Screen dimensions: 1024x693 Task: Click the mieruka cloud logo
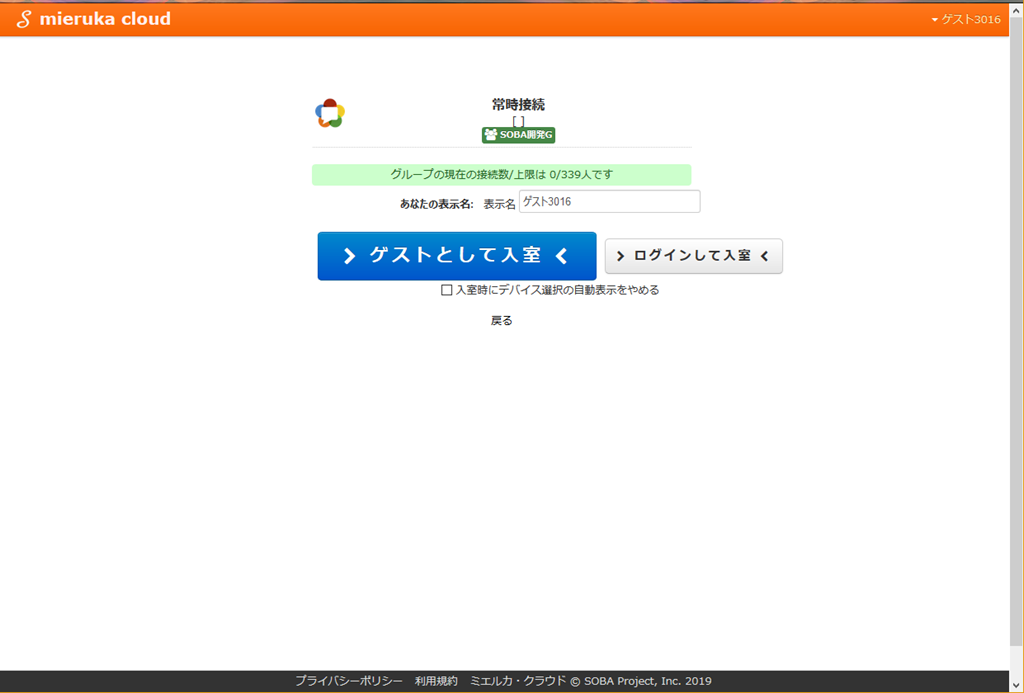[93, 19]
